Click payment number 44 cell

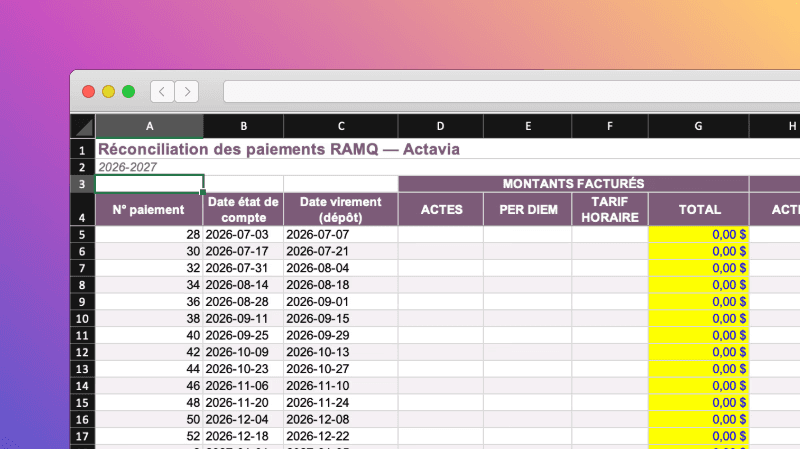pos(149,369)
